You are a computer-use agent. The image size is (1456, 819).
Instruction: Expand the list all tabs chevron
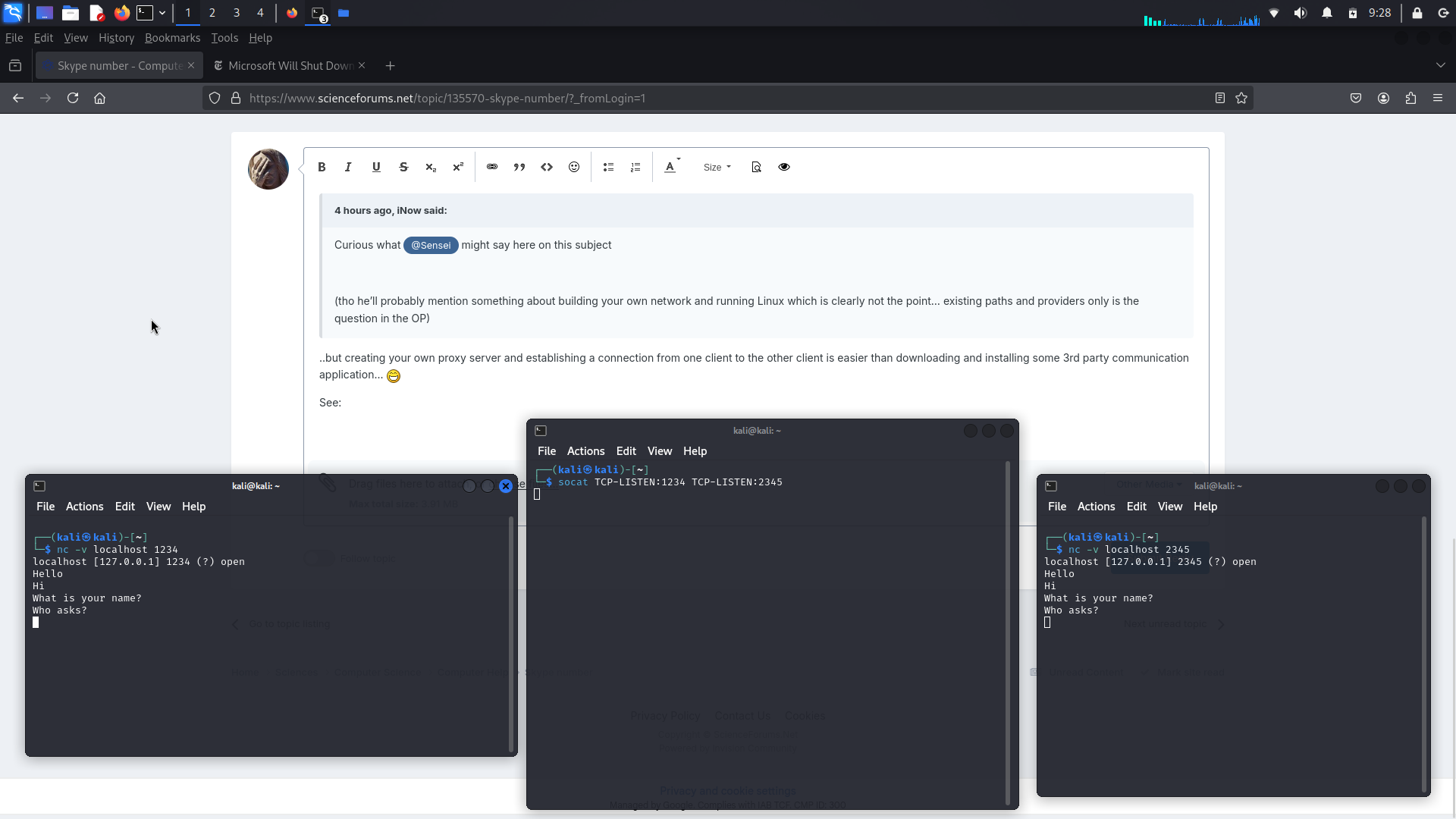pos(1440,65)
